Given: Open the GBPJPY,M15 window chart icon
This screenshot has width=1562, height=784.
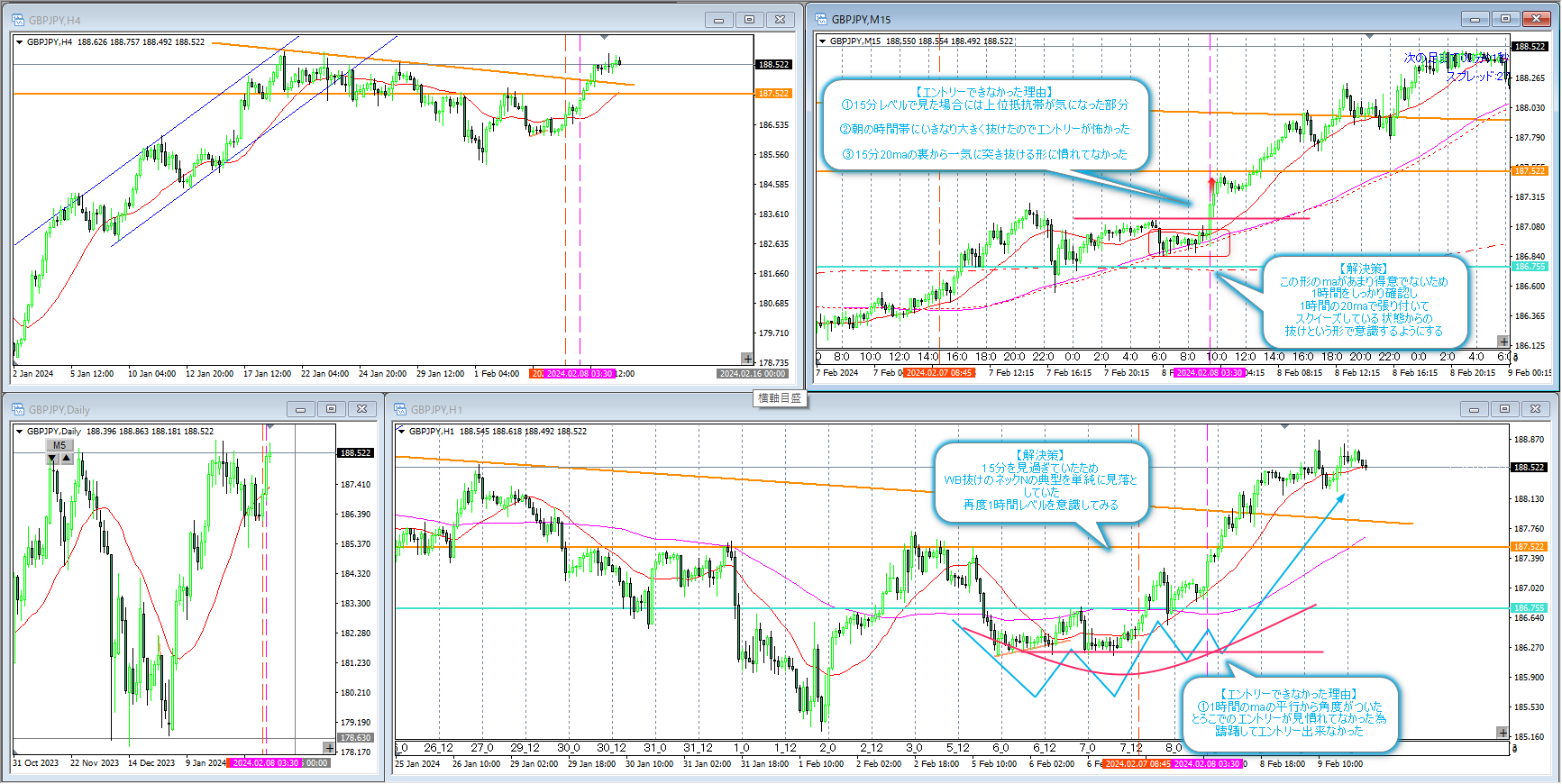Looking at the screenshot, I should [x=821, y=19].
